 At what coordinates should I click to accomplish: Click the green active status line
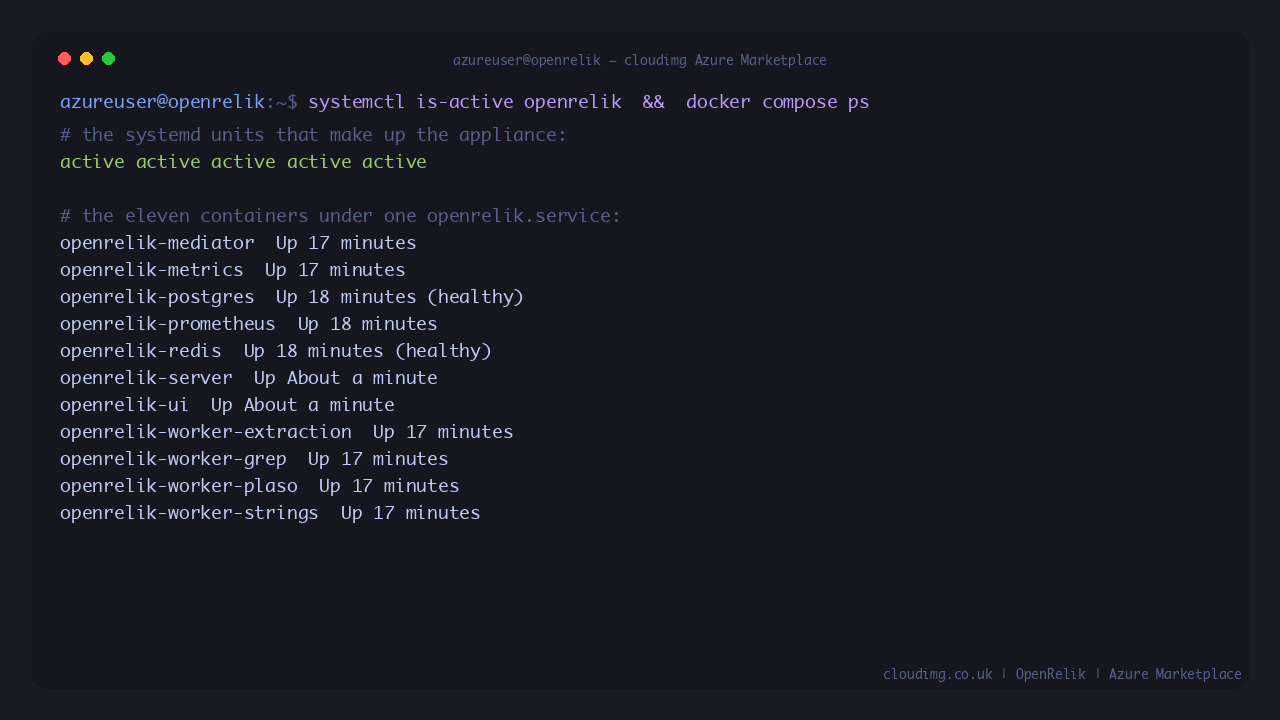click(243, 162)
